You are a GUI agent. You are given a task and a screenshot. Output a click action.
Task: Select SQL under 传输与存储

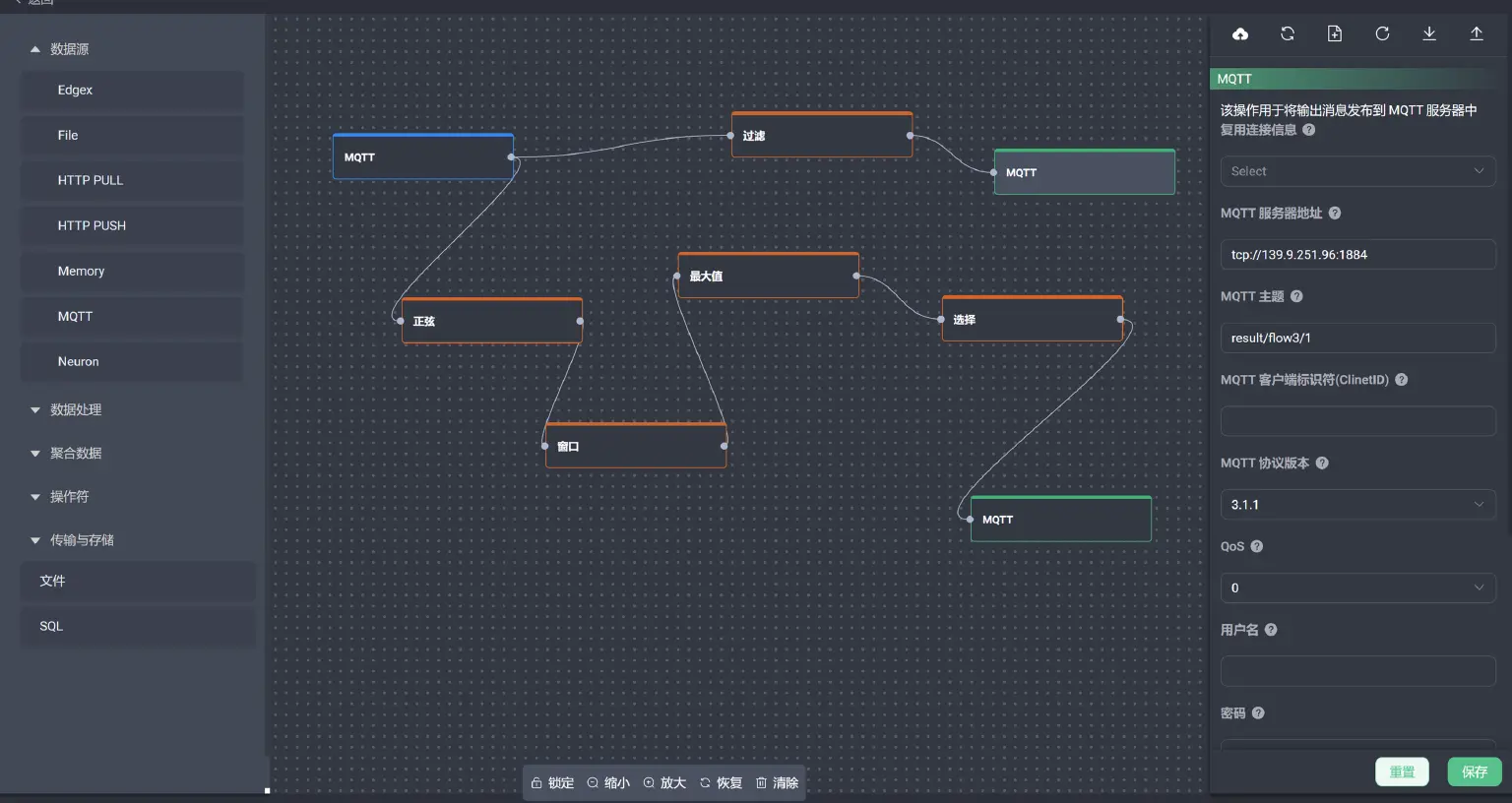[x=50, y=626]
